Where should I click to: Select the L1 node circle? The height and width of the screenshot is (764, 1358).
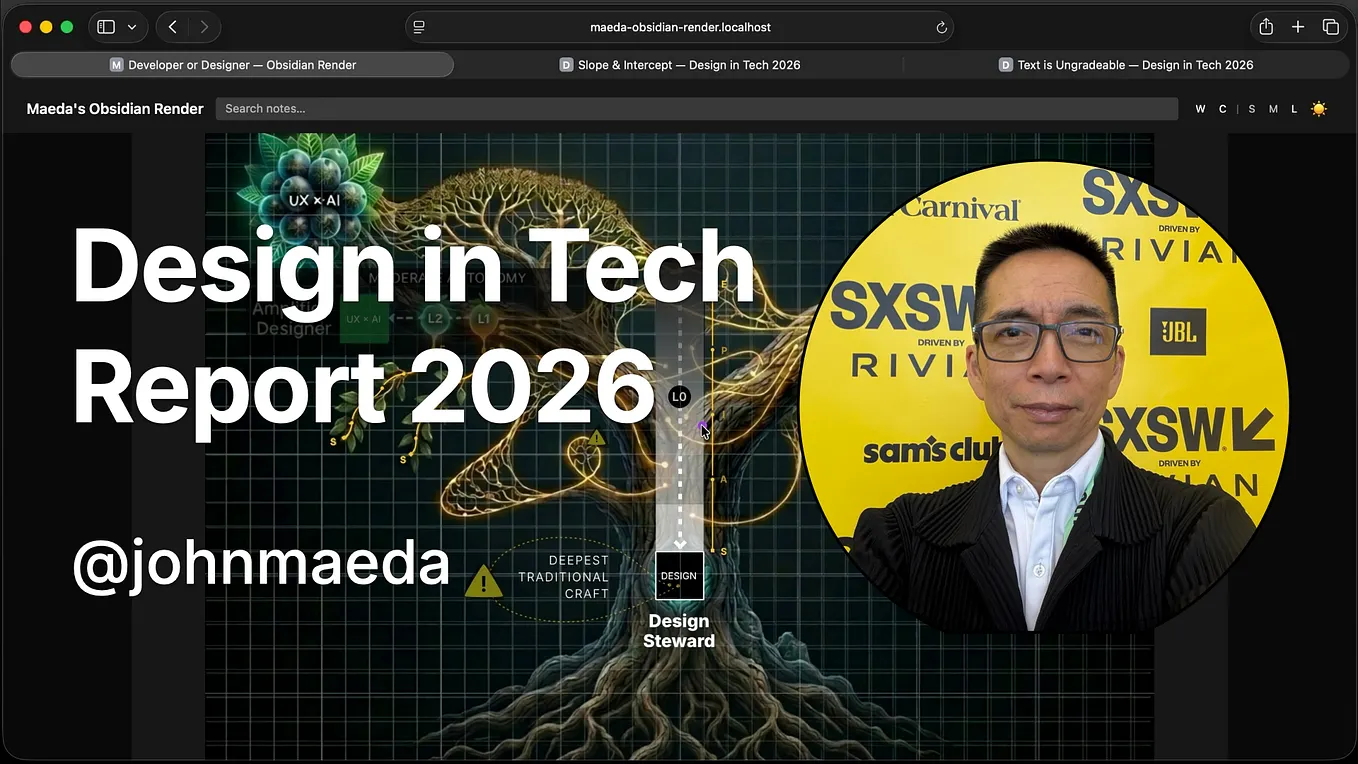[x=484, y=319]
